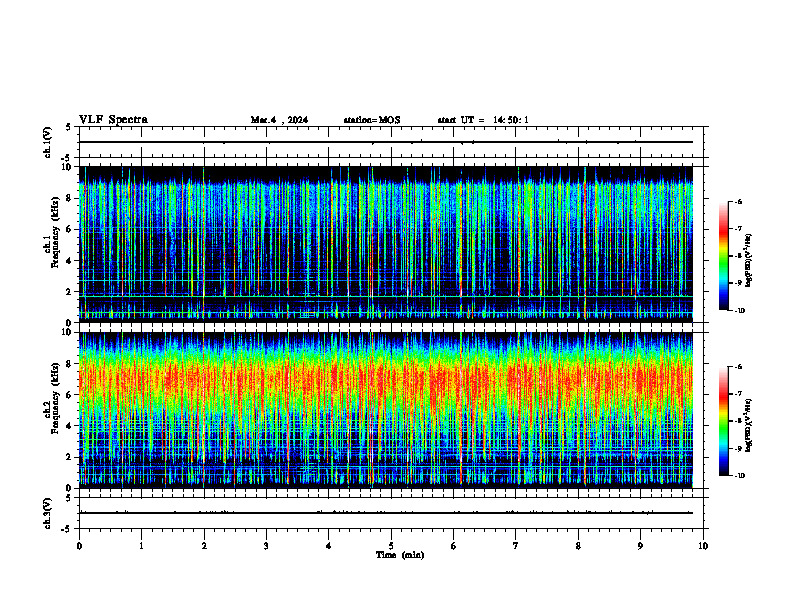
Task: Click the "2" kHz tick on ch.1 axis
Action: tap(70, 292)
